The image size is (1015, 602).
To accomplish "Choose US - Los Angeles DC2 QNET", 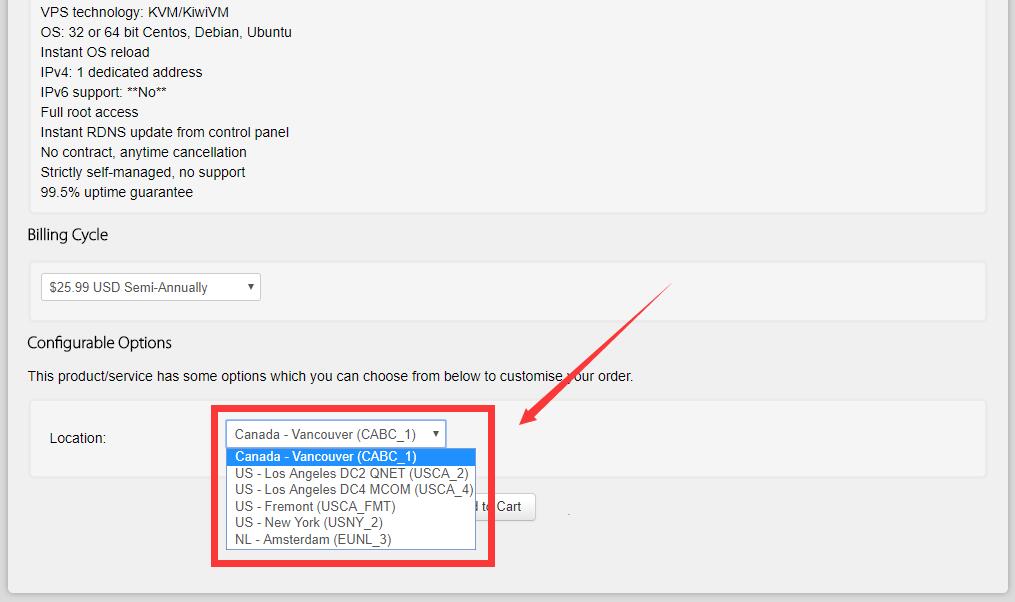I will click(351, 473).
